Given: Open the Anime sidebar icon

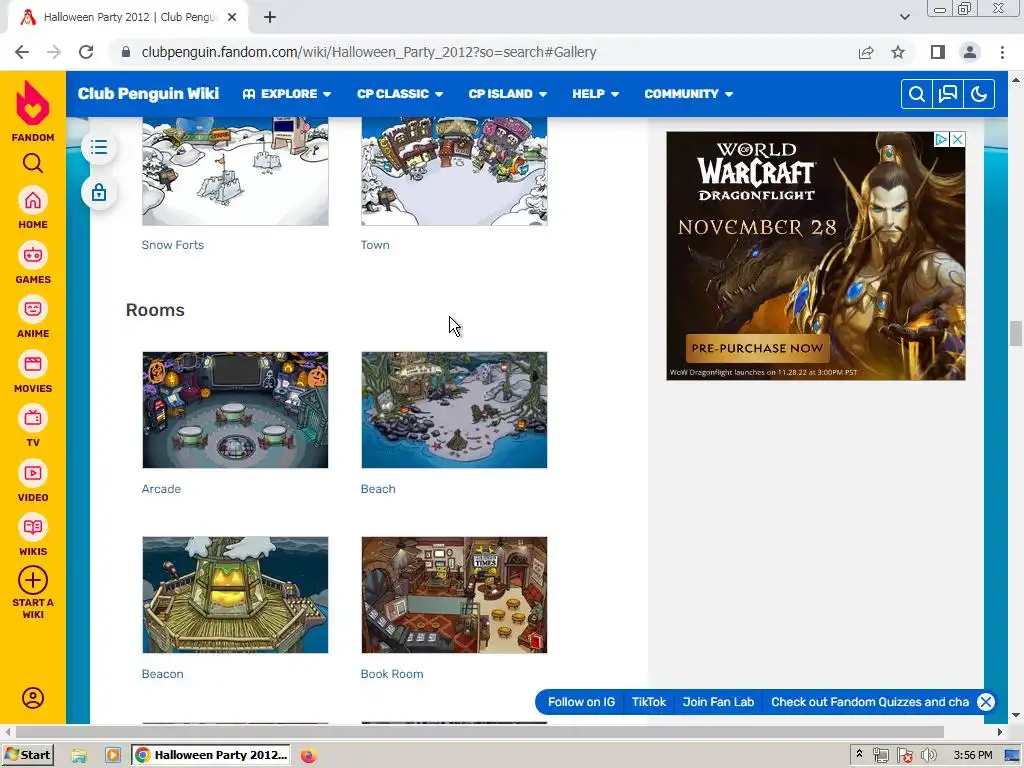Looking at the screenshot, I should point(33,310).
